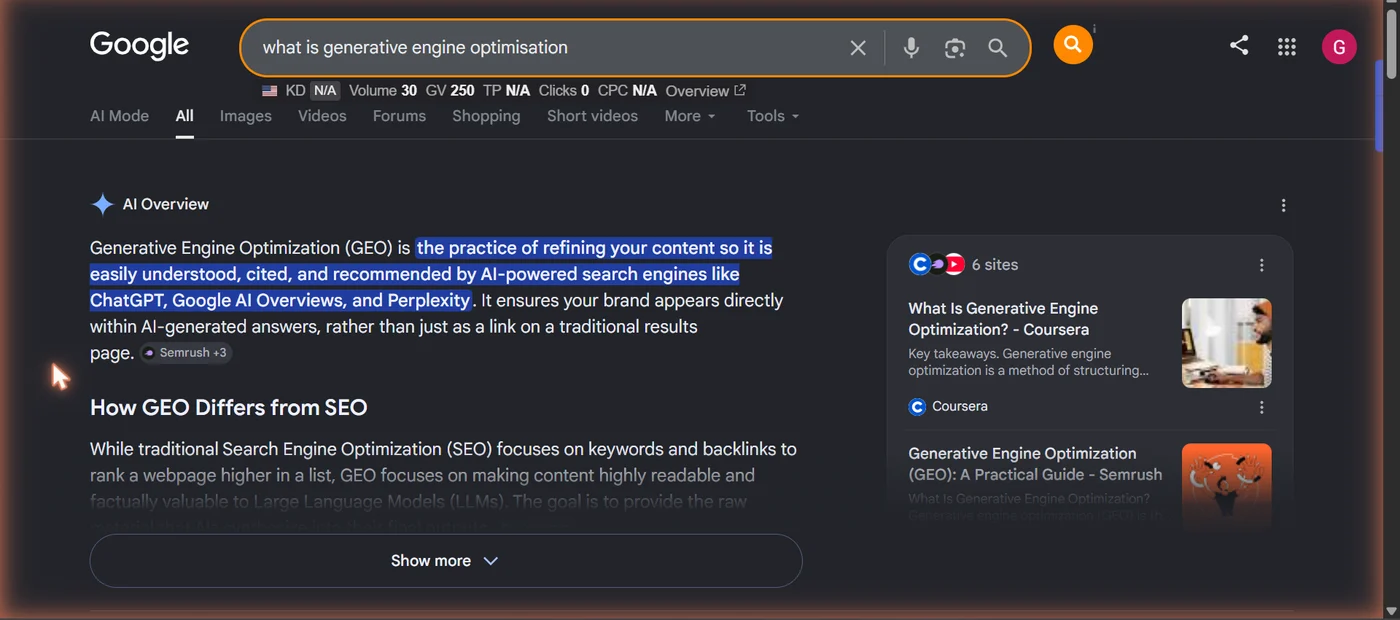Viewport: 1400px width, 620px height.
Task: Switch to Videos tab
Action: tap(322, 116)
